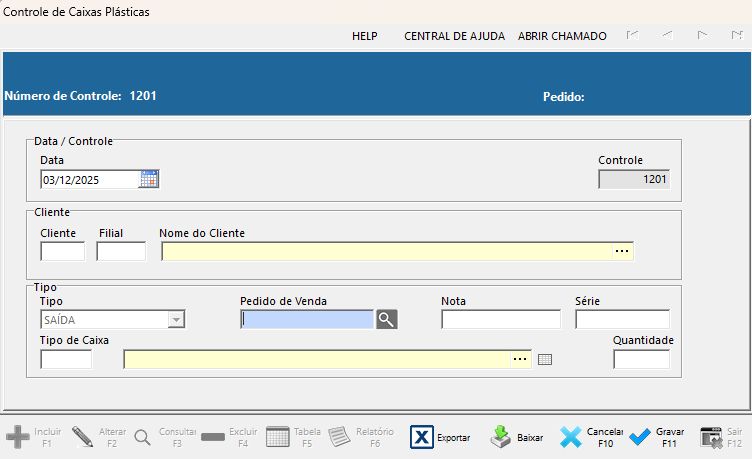Screen dimensions: 752x459
Task: Go to last record navigation arrow
Action: coord(736,35)
